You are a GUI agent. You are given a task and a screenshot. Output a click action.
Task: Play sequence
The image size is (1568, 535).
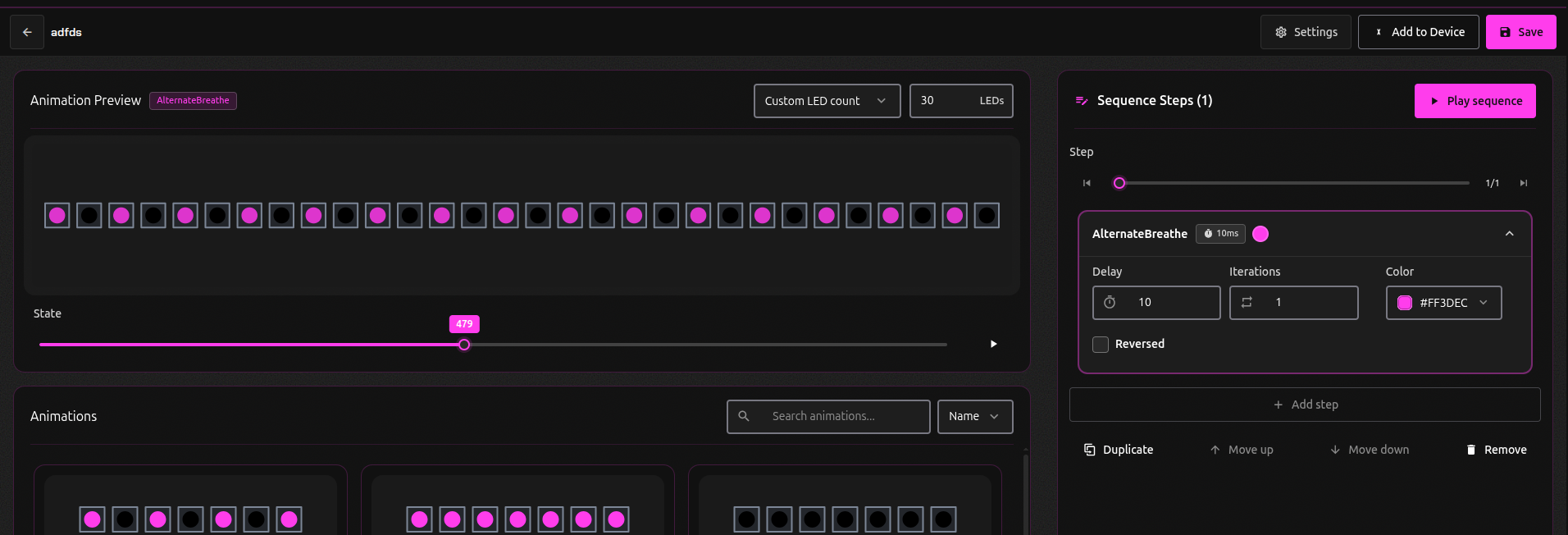pos(1475,101)
